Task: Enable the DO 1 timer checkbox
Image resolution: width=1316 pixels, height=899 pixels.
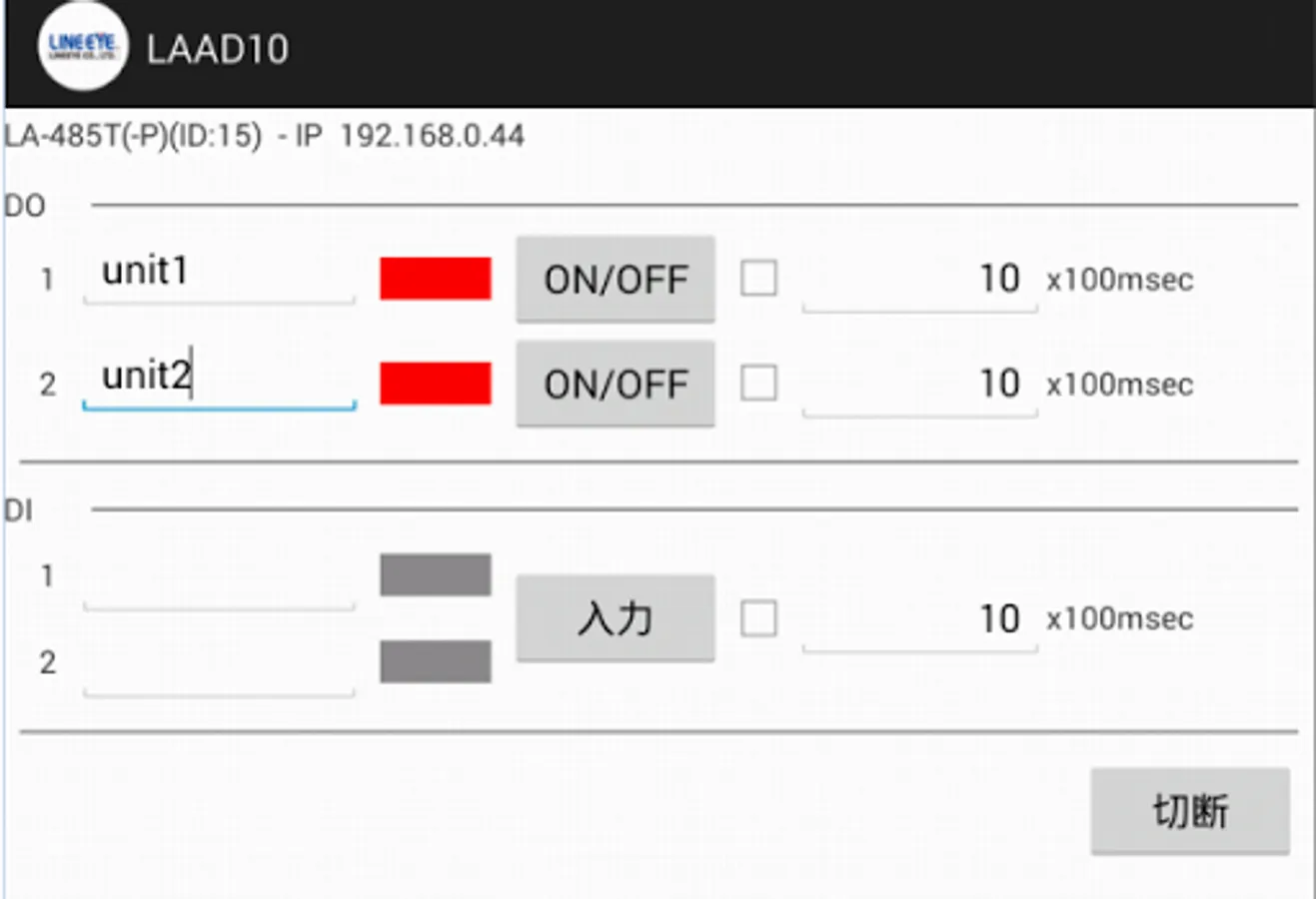Action: coord(758,279)
